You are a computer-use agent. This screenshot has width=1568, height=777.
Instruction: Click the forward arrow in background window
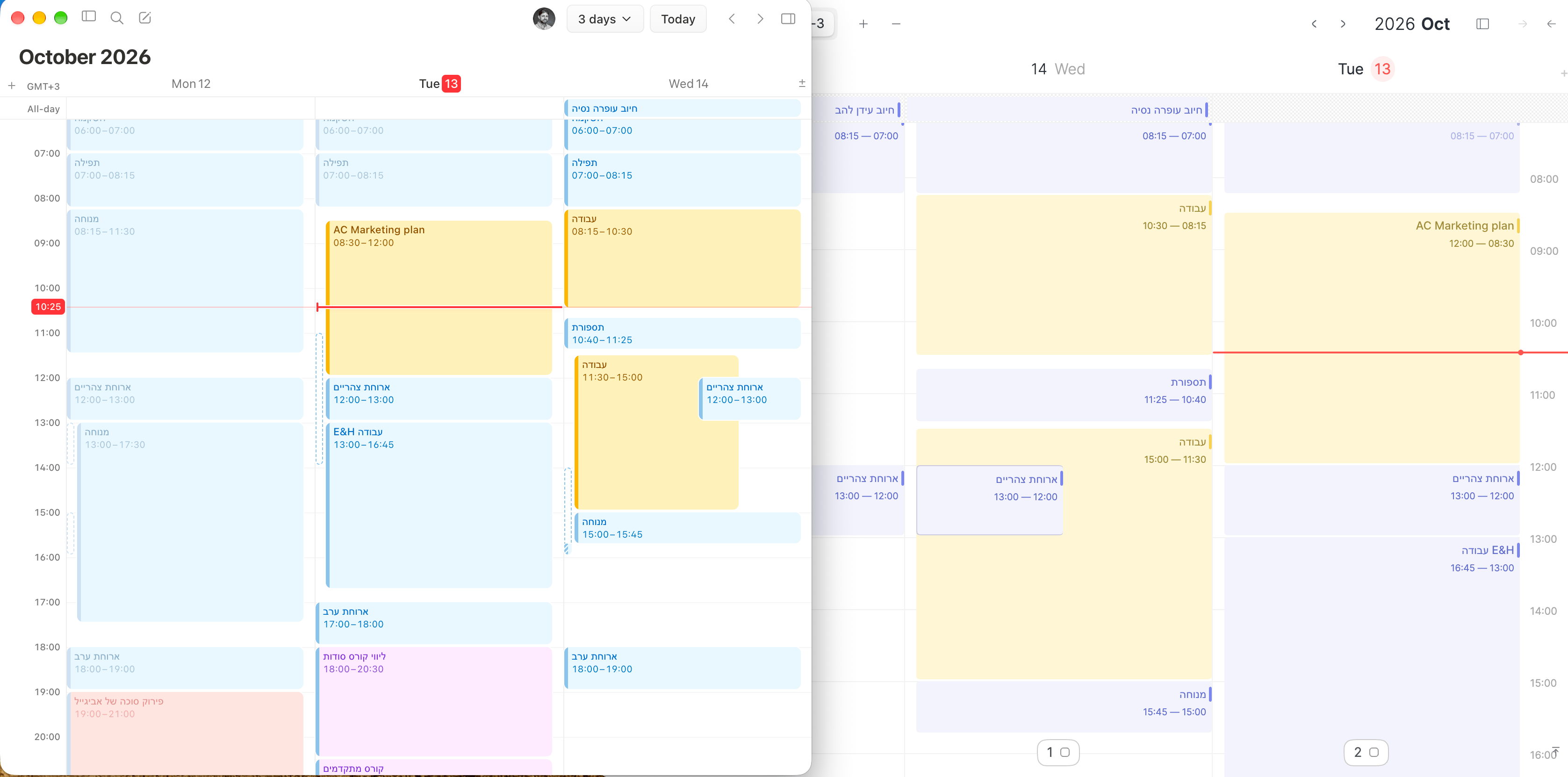point(1523,24)
